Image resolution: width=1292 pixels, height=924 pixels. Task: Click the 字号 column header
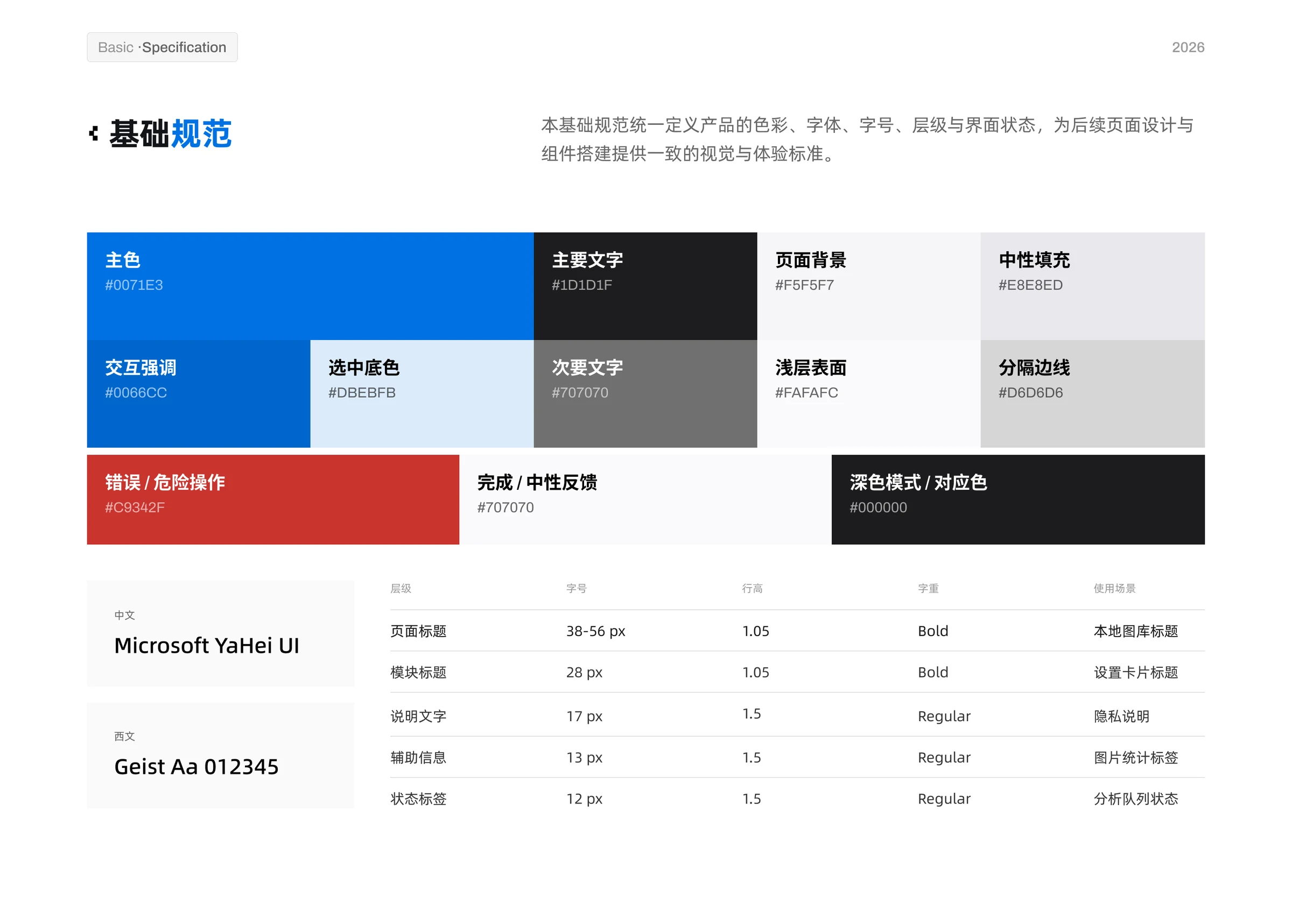[576, 588]
